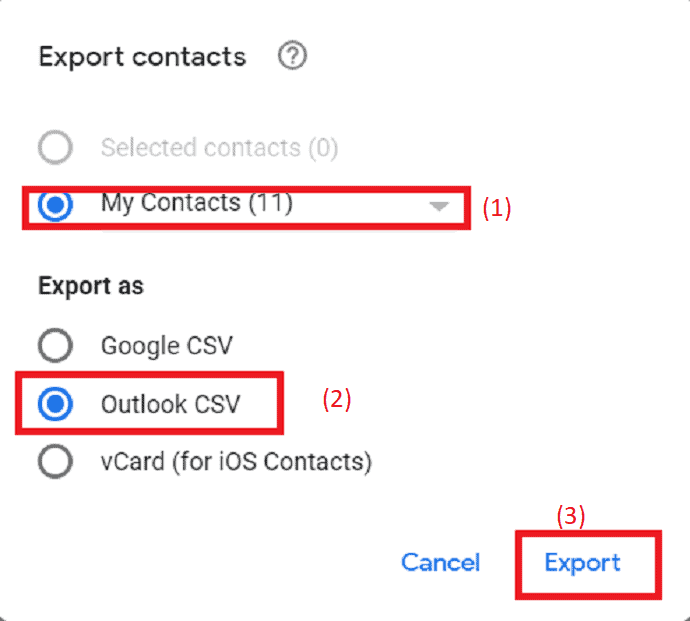Click the greyed Selected contacts (0) label
Viewport: 690px width, 621px height.
pyautogui.click(x=220, y=148)
